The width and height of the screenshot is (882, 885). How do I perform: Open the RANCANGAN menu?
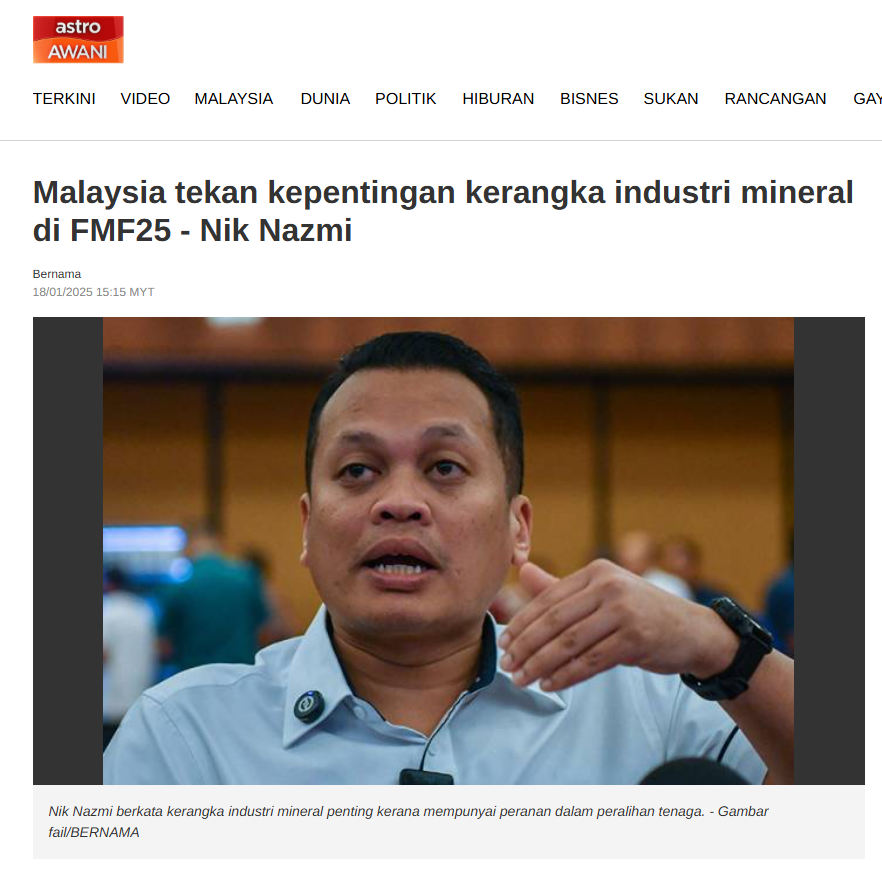(x=775, y=99)
